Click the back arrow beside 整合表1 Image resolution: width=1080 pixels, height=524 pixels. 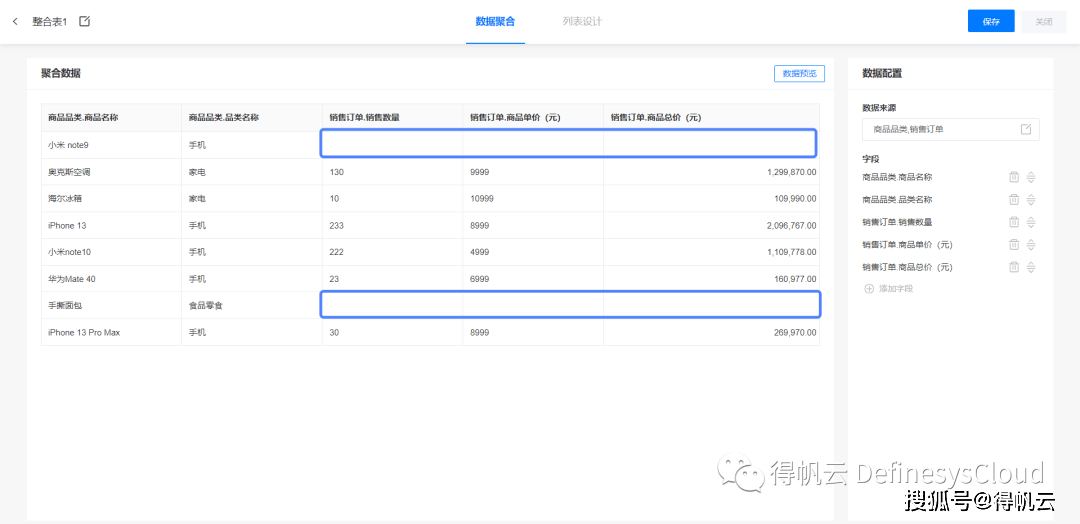[x=15, y=21]
